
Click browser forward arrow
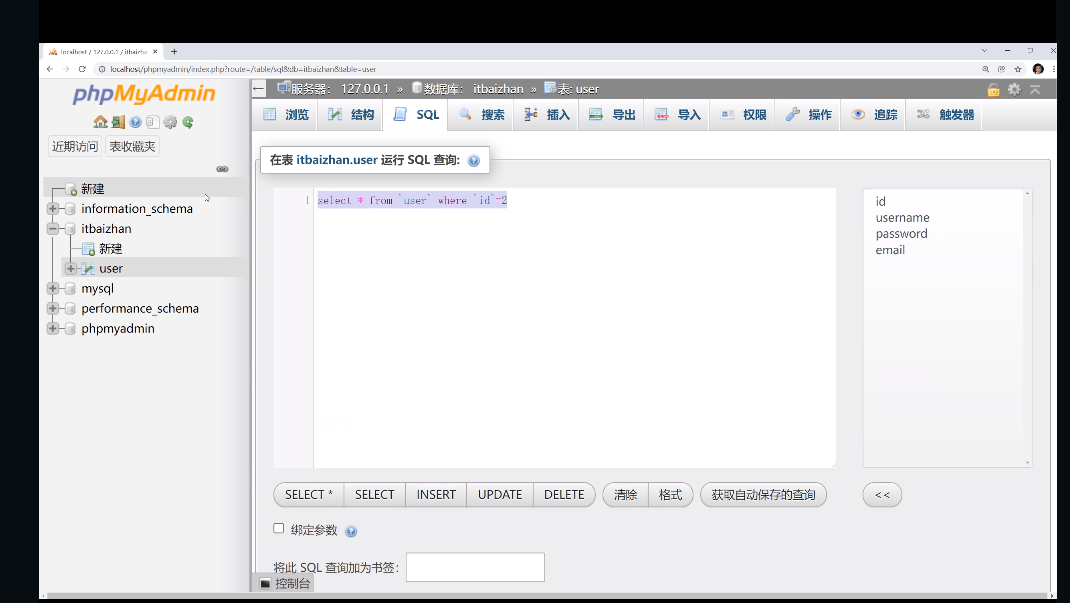coord(66,69)
